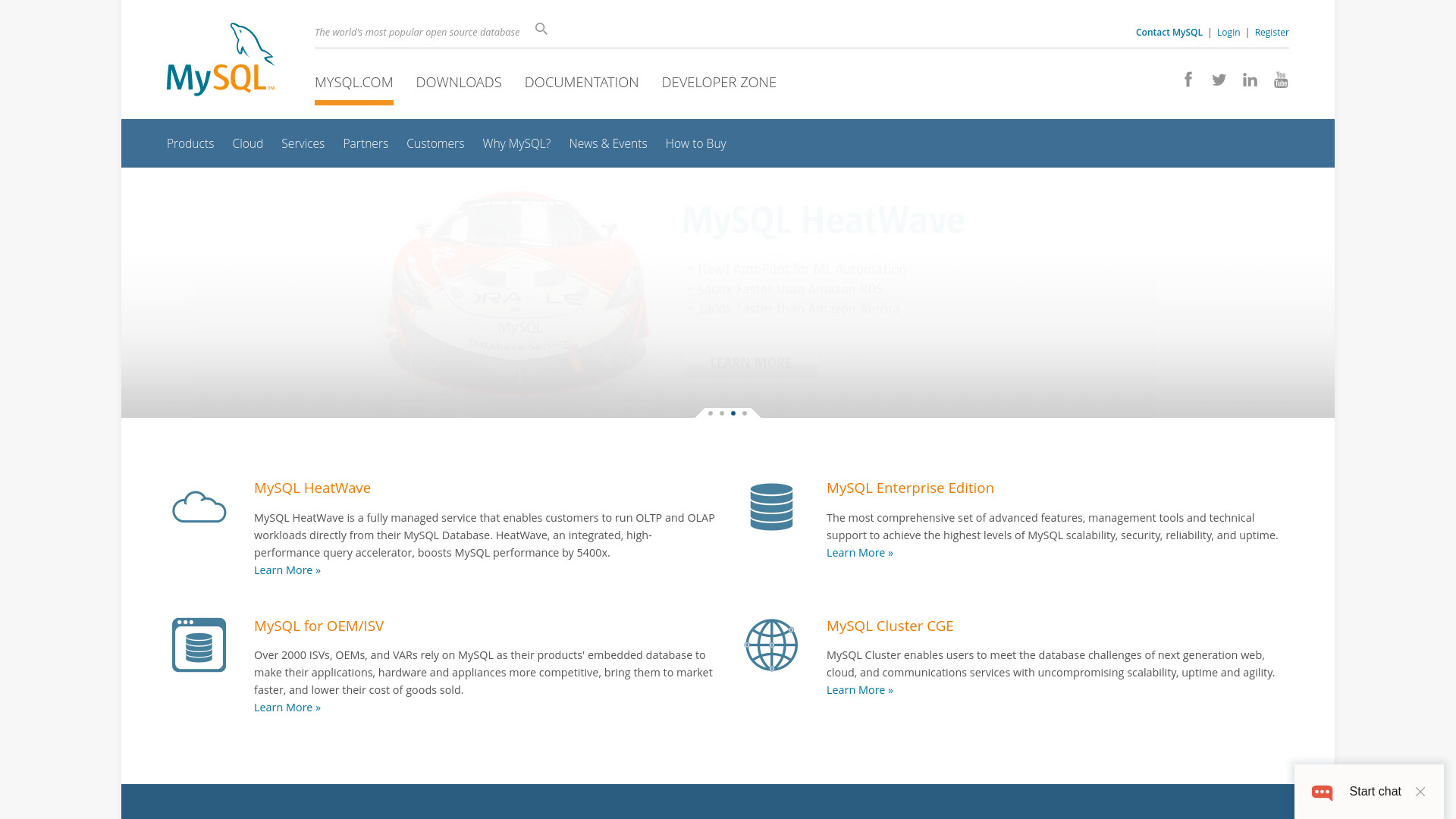Select the fourth carousel slide dot
This screenshot has height=819, width=1456.
pyautogui.click(x=745, y=413)
